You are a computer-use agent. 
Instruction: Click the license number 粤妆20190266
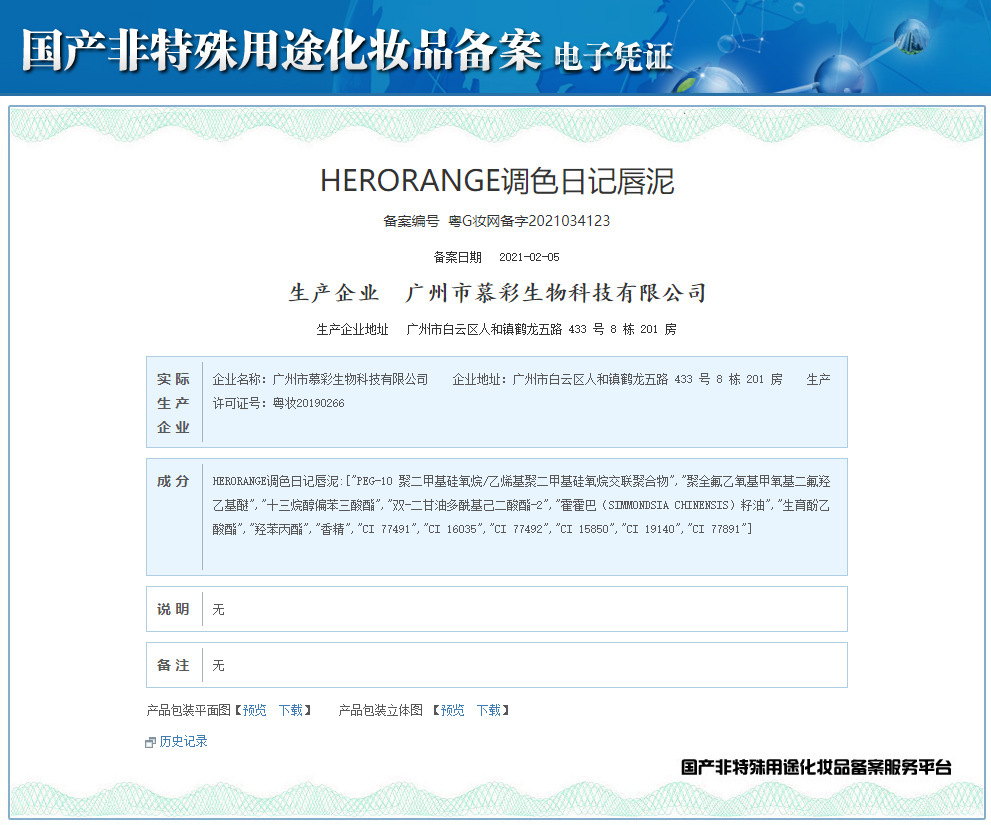tap(308, 403)
